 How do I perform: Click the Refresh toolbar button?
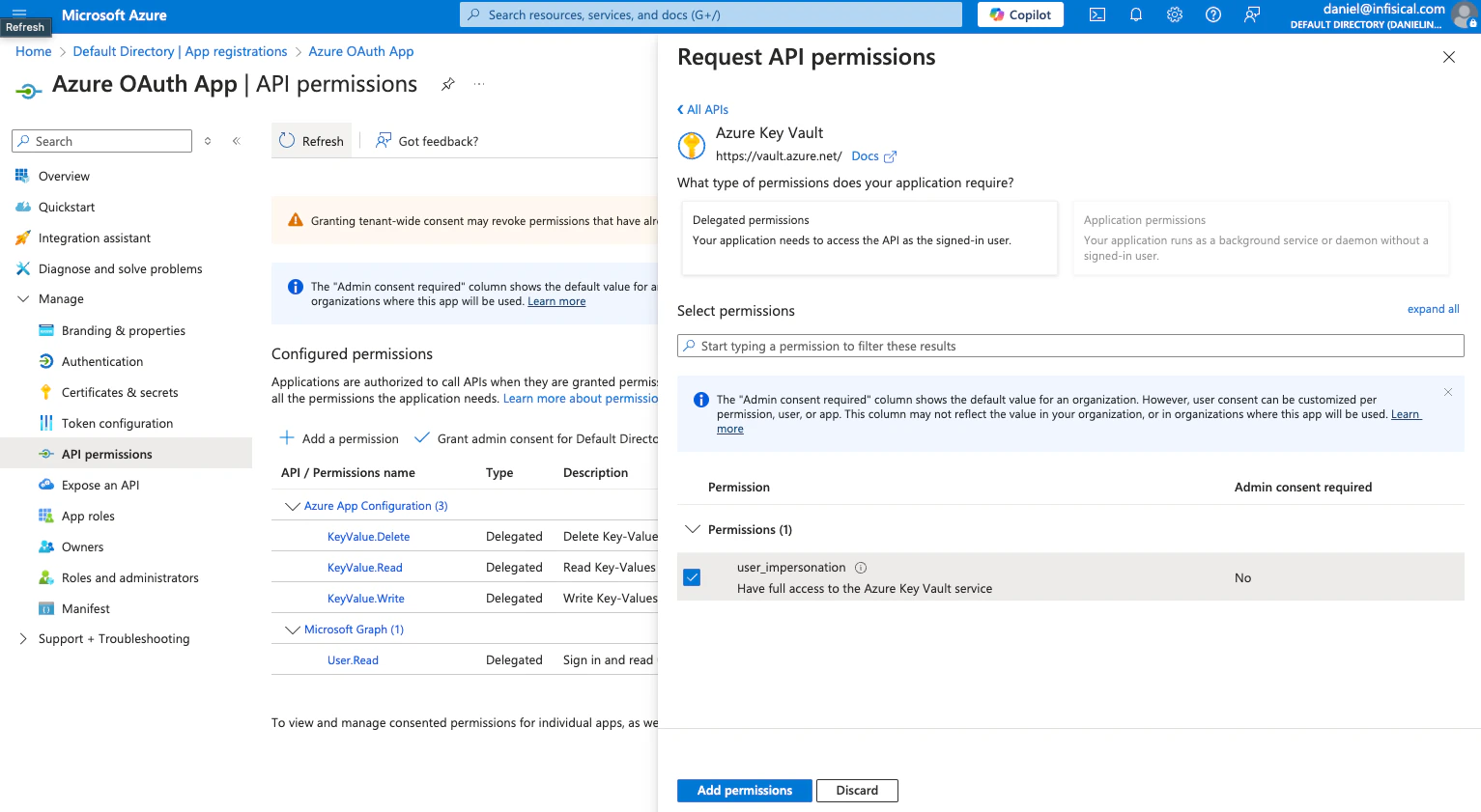point(311,141)
